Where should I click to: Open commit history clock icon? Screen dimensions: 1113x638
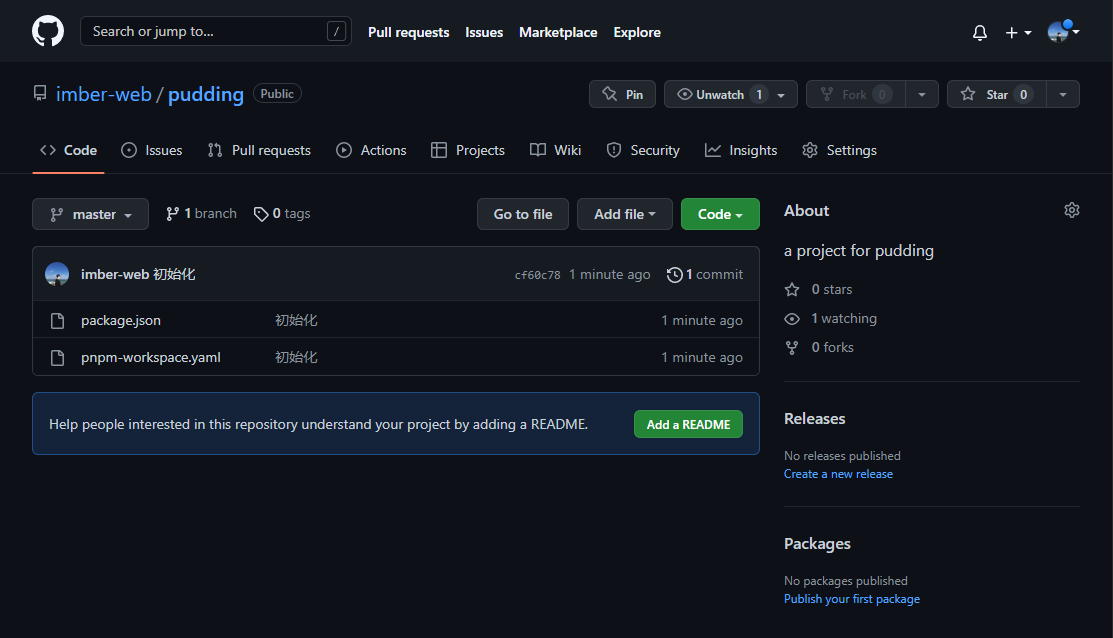[674, 275]
